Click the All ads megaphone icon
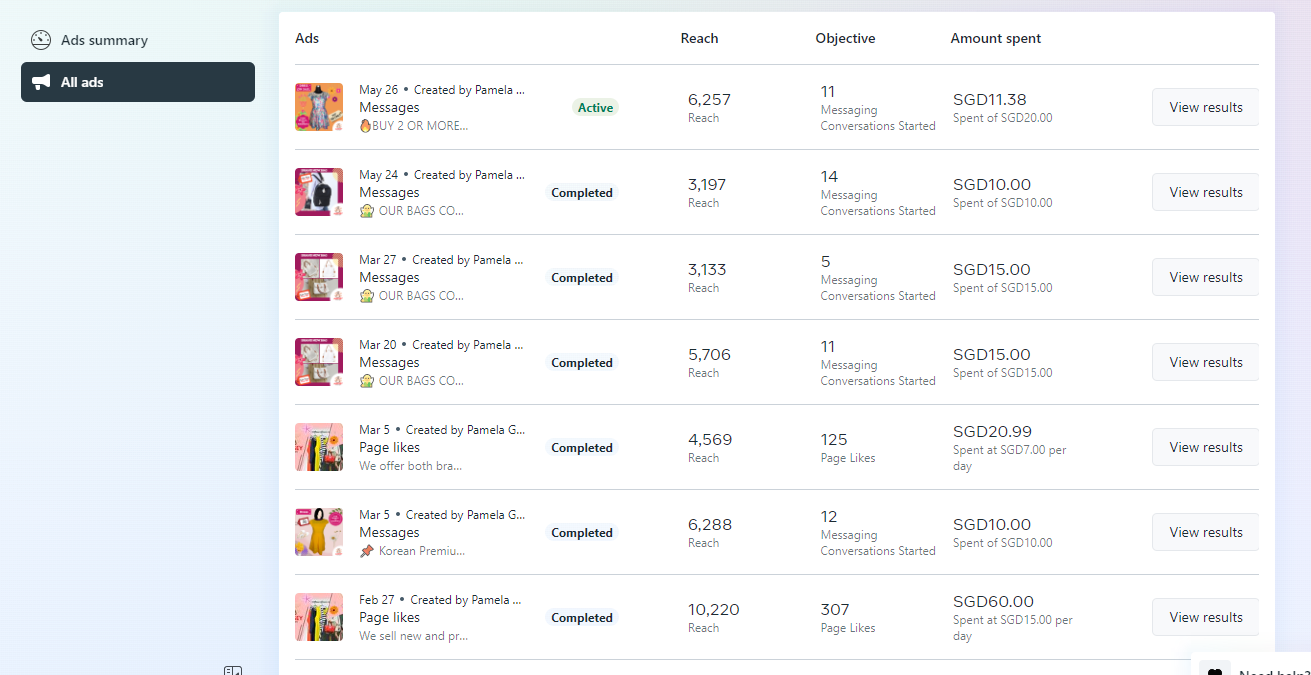The width and height of the screenshot is (1311, 675). click(41, 82)
